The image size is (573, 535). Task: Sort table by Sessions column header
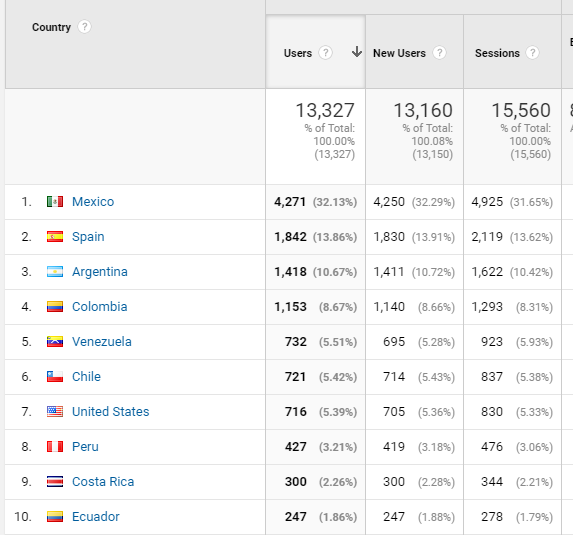coord(497,53)
